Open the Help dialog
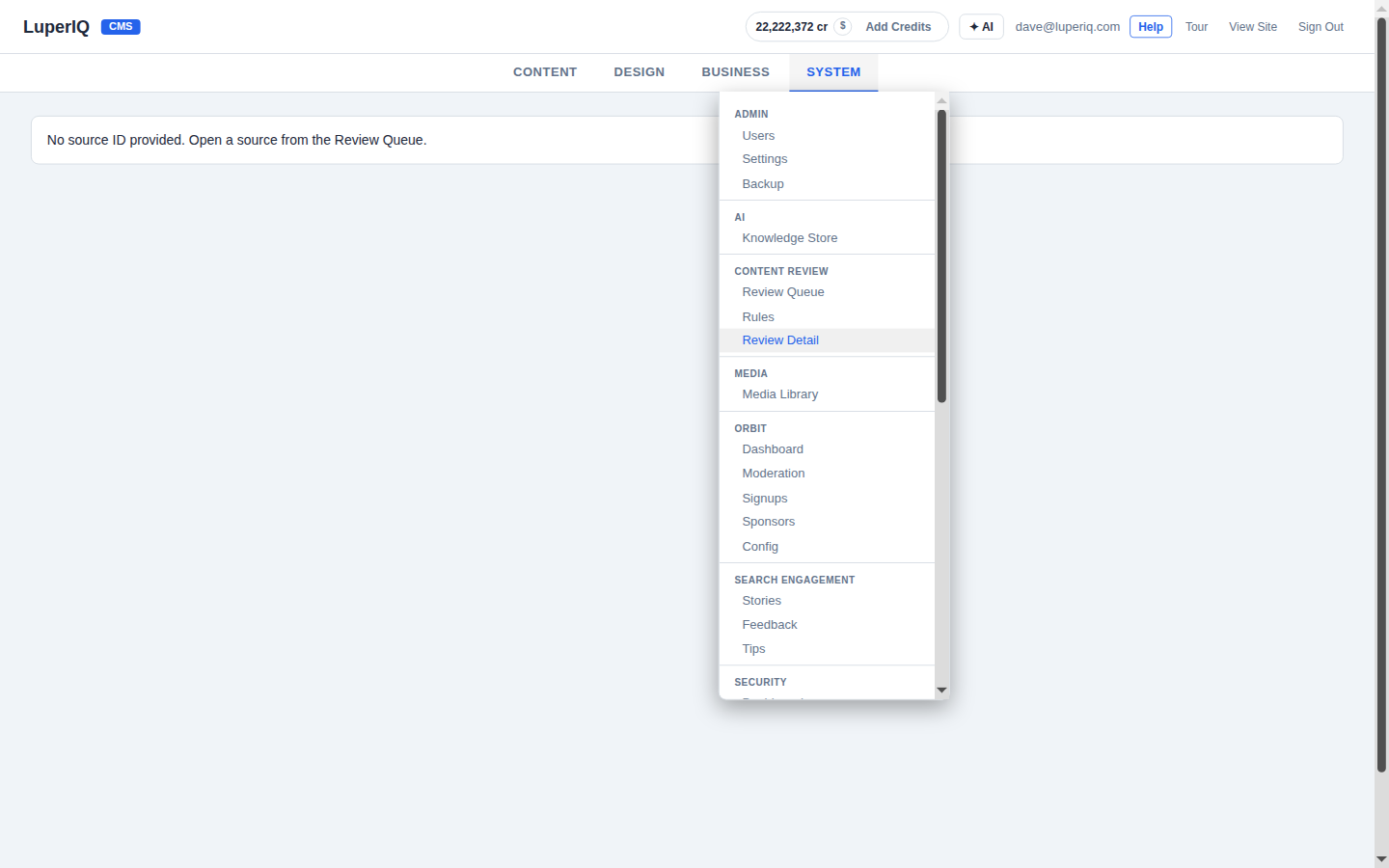This screenshot has width=1389, height=868. click(x=1150, y=26)
